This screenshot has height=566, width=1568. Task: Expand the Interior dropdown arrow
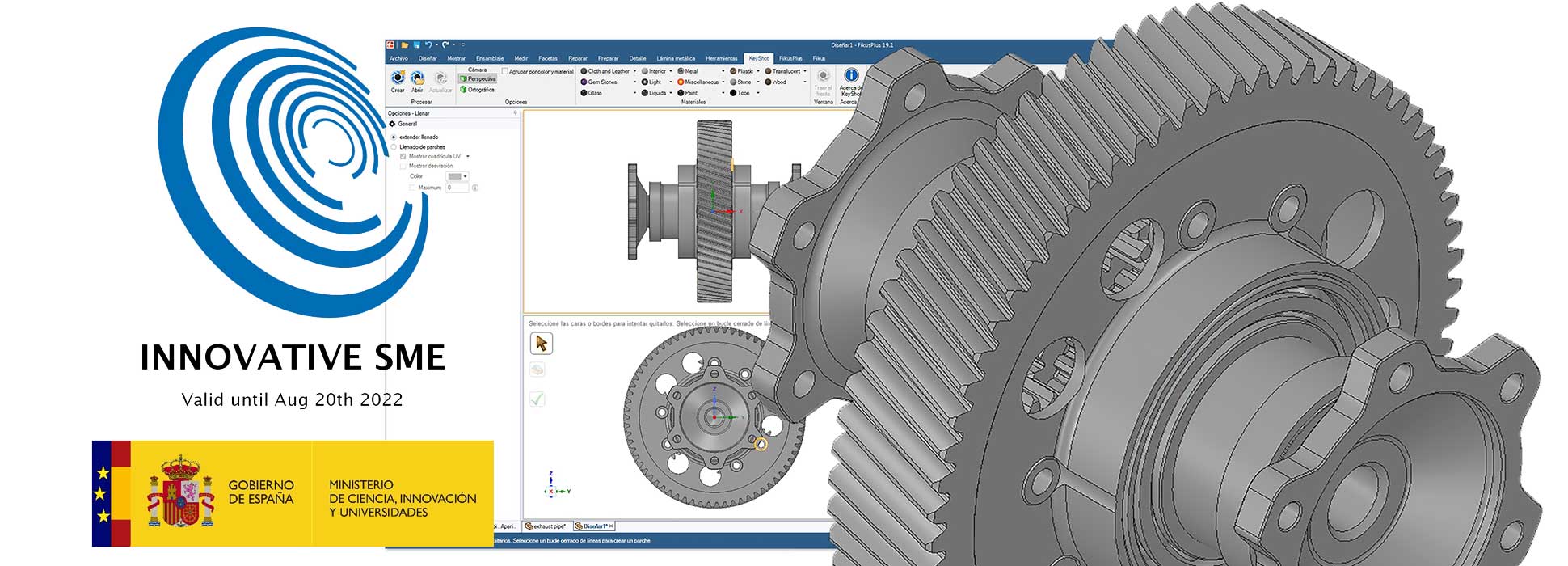pos(671,71)
